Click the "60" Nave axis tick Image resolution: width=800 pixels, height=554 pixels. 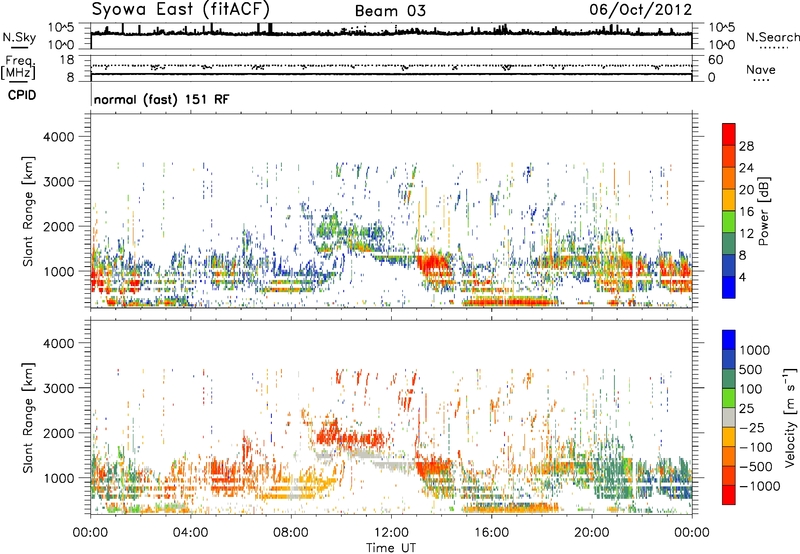(x=715, y=60)
